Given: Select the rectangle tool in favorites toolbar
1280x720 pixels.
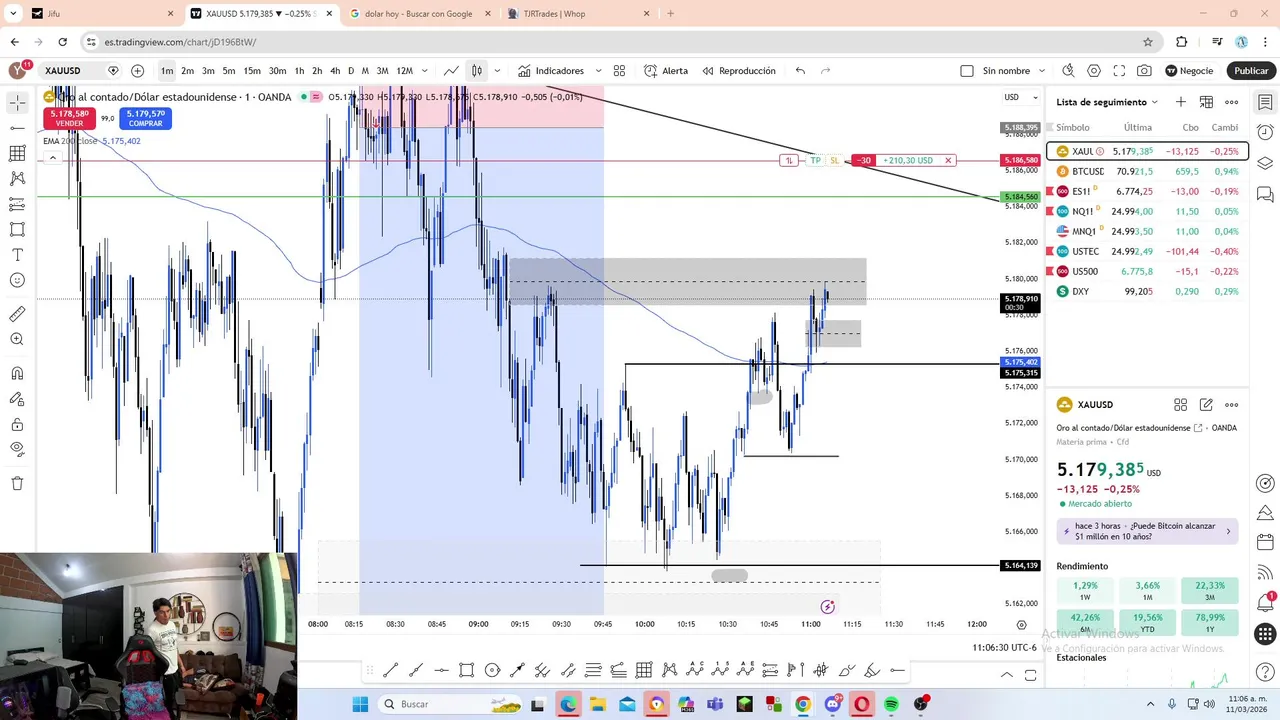Looking at the screenshot, I should coord(466,670).
